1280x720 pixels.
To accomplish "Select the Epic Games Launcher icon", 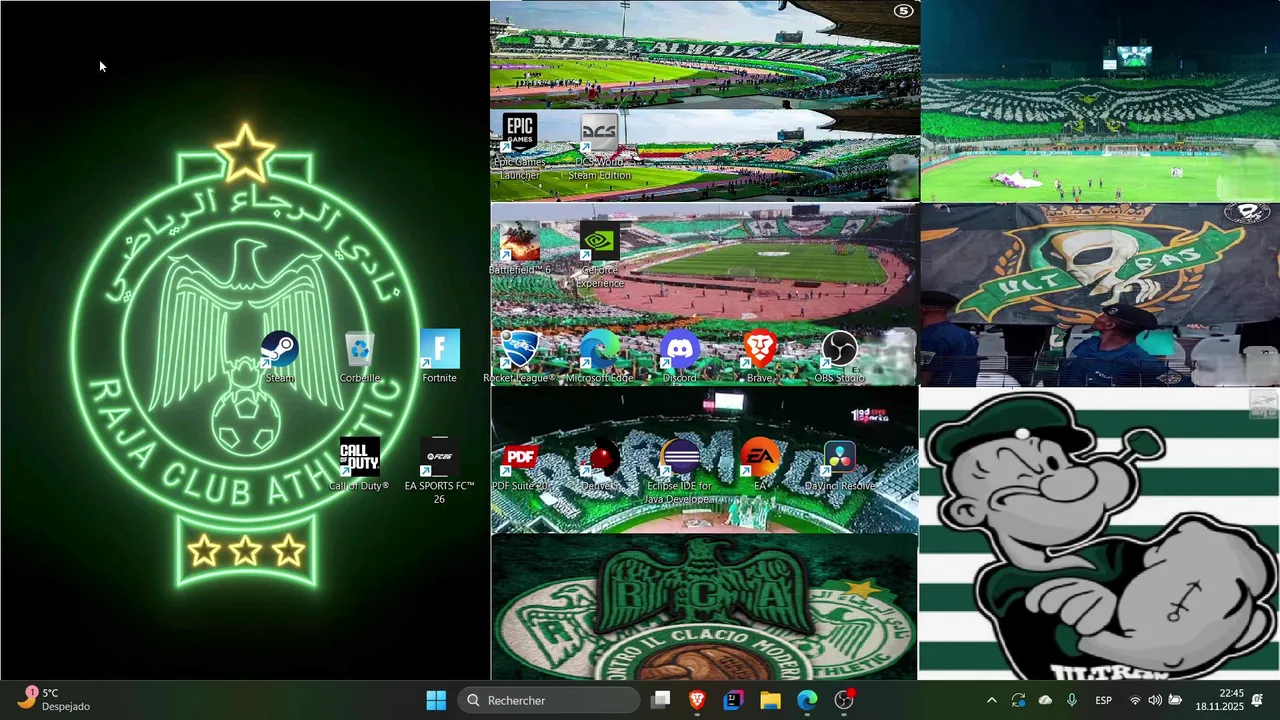I will pos(519,147).
